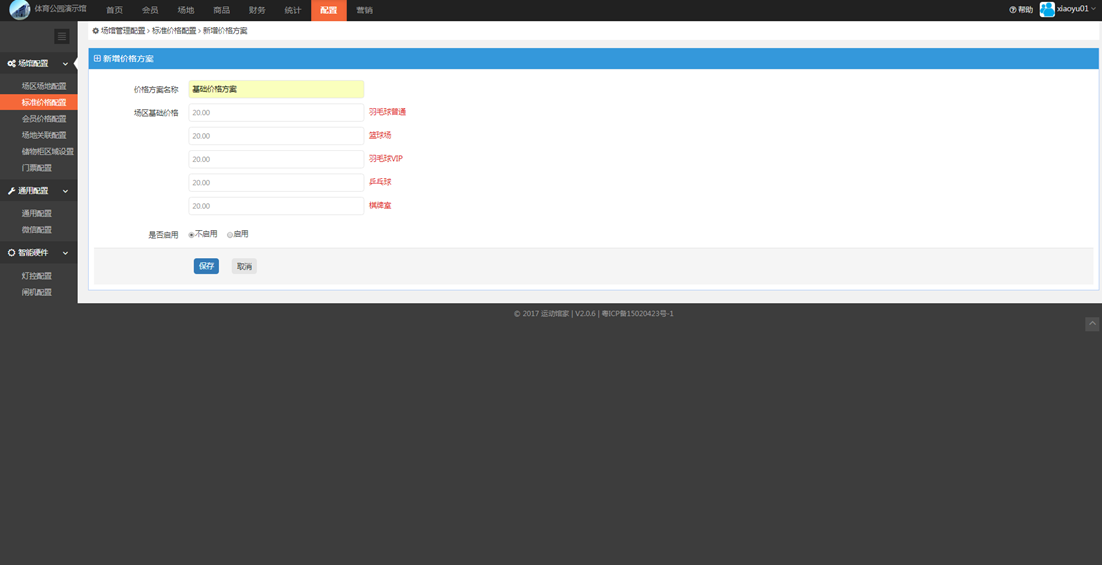Click the 取消 button
This screenshot has width=1102, height=565.
(x=245, y=266)
